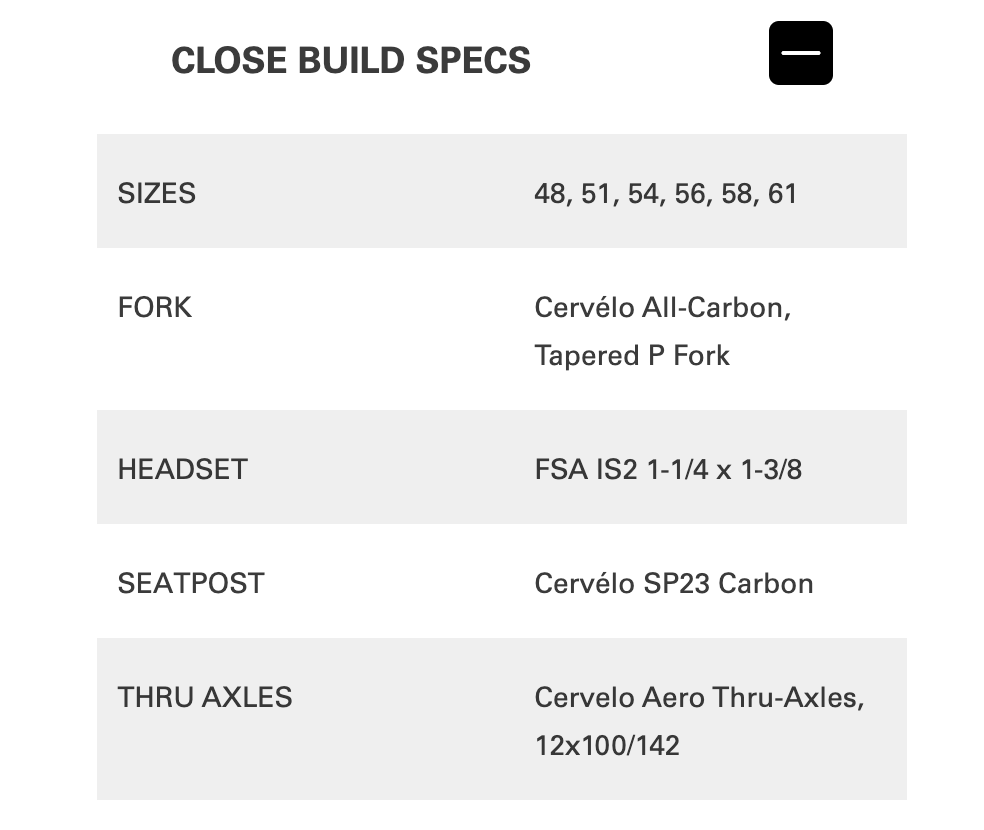This screenshot has width=984, height=830.
Task: Click size 56 in the sizes list
Action: 690,193
